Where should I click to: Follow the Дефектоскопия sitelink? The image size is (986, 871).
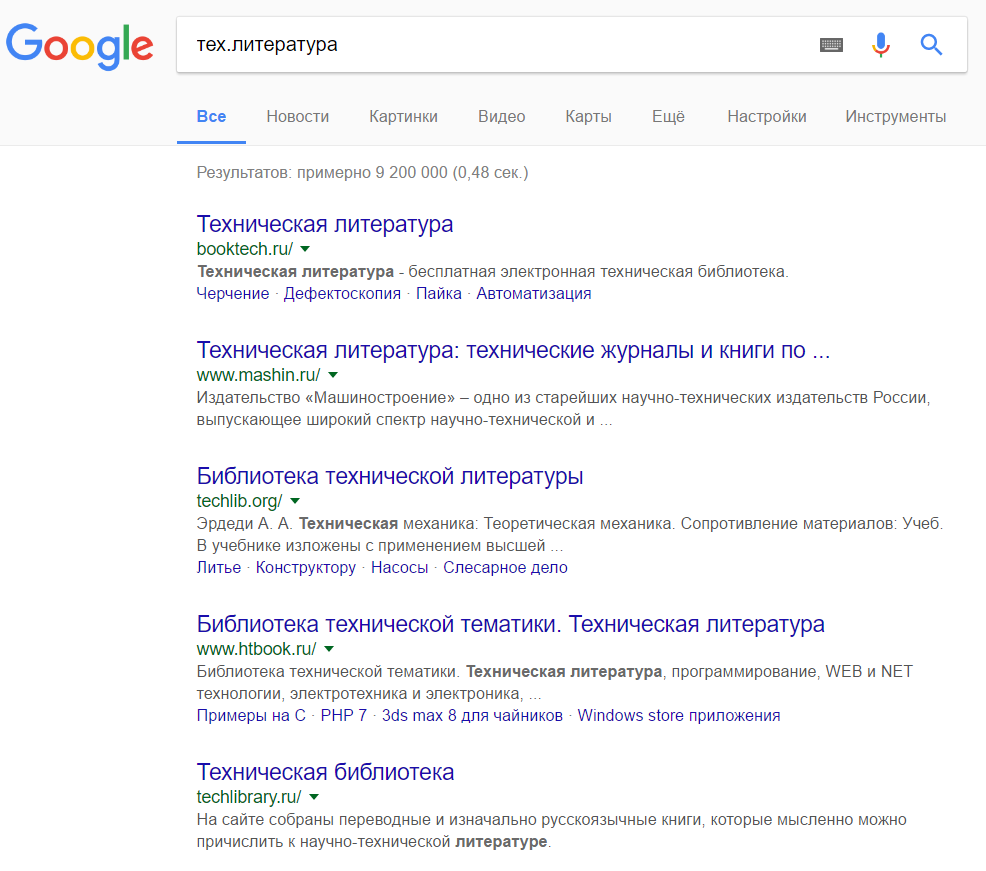tap(342, 294)
